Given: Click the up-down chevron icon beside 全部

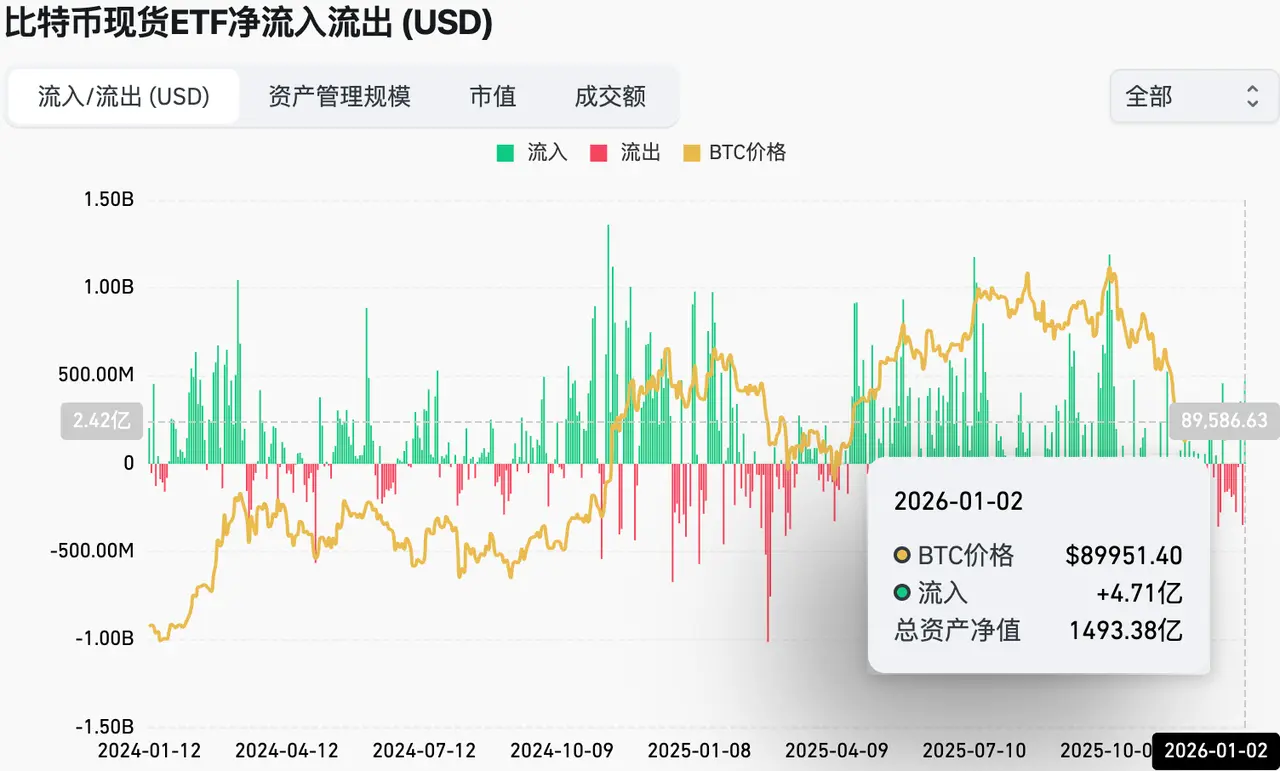Looking at the screenshot, I should click(1252, 97).
